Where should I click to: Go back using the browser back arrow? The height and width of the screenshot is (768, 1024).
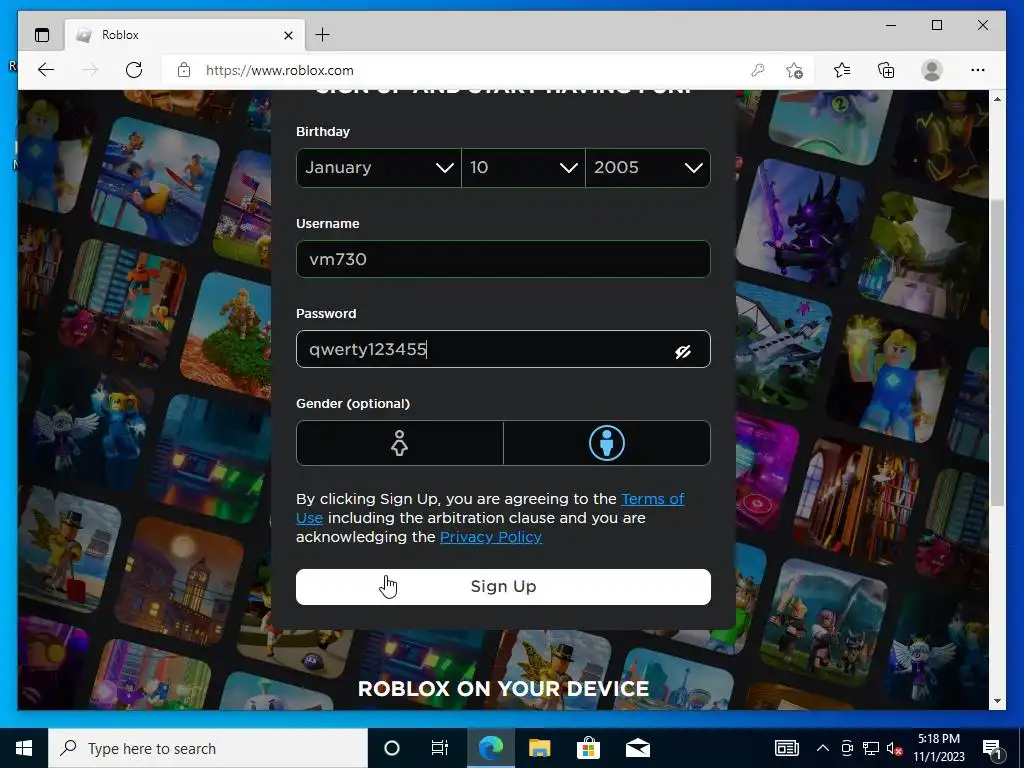coord(46,70)
